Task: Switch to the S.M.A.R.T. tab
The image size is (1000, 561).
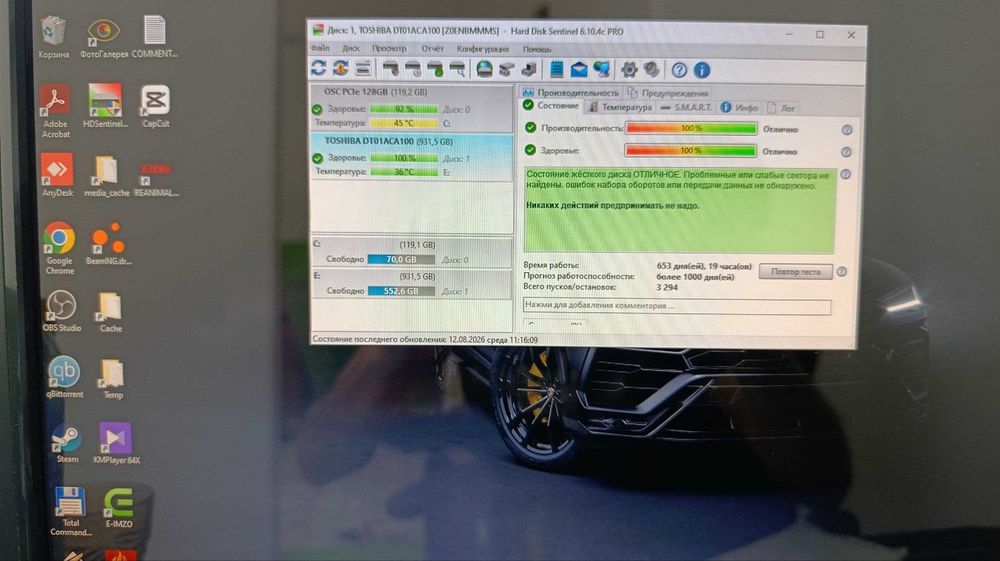Action: [x=686, y=108]
